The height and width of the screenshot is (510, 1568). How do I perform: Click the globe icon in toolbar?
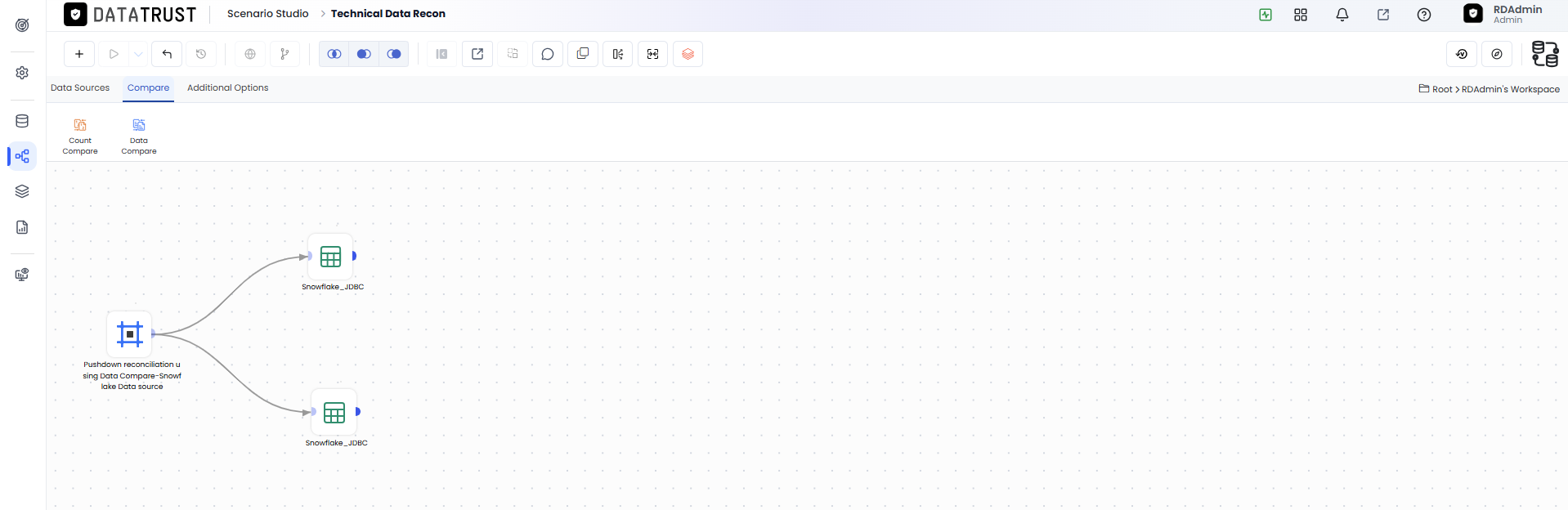point(250,54)
